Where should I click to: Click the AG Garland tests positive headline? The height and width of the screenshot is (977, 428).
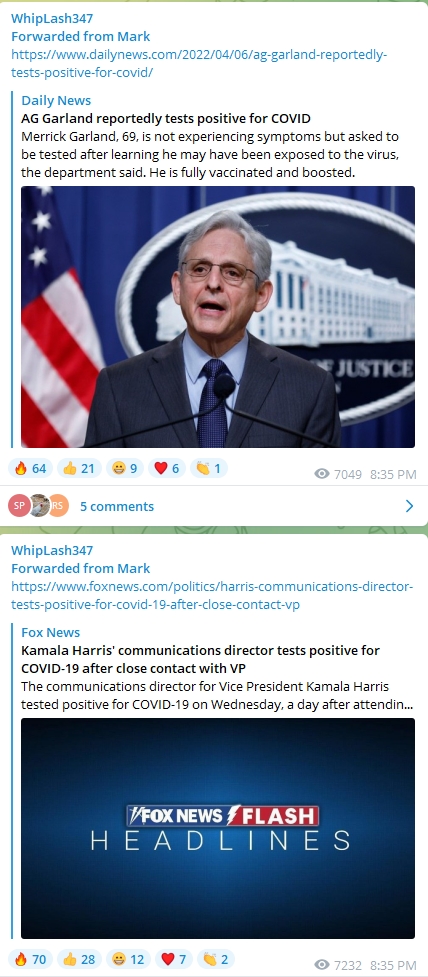(166, 118)
